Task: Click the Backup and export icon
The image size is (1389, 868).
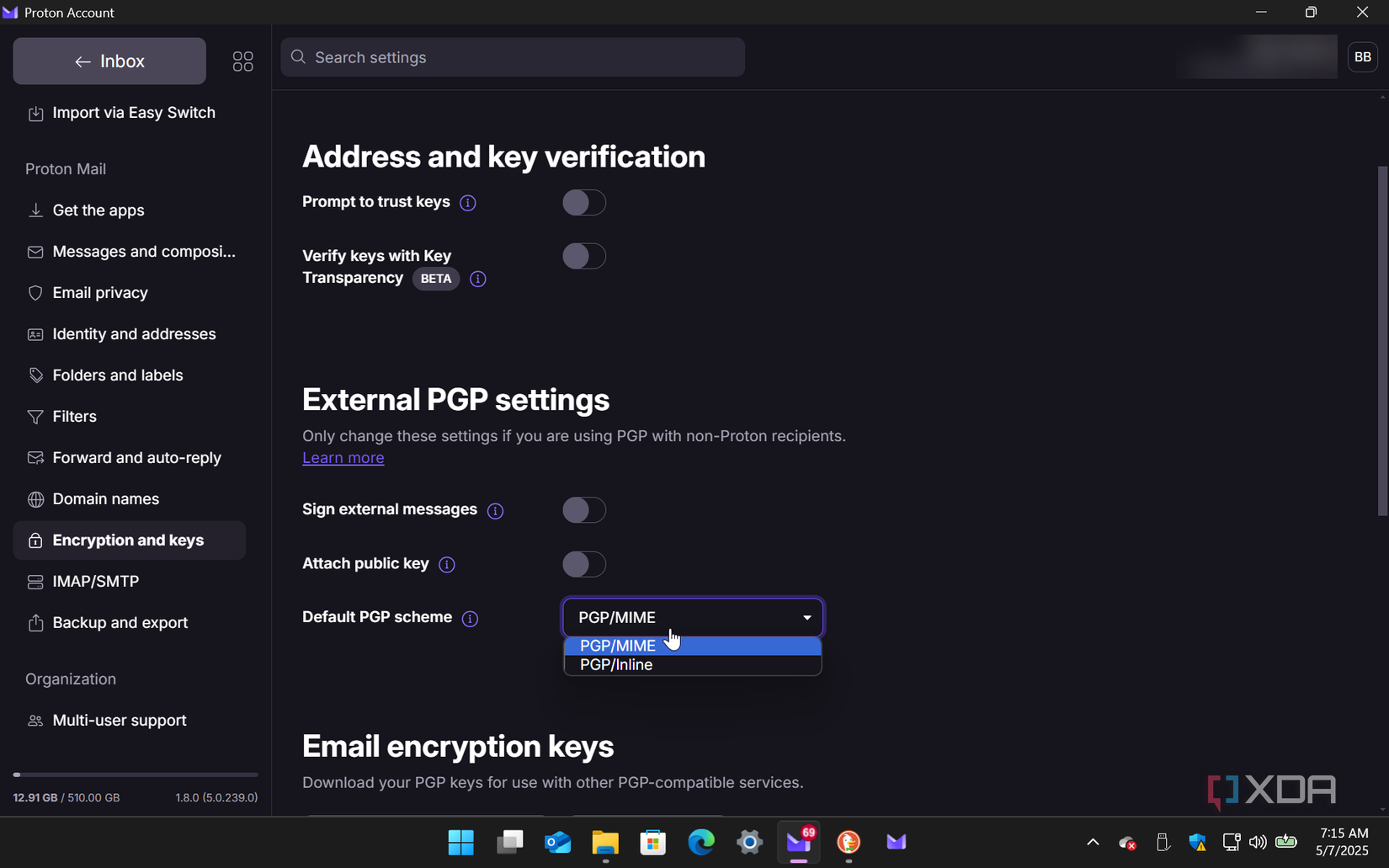Action: point(35,622)
